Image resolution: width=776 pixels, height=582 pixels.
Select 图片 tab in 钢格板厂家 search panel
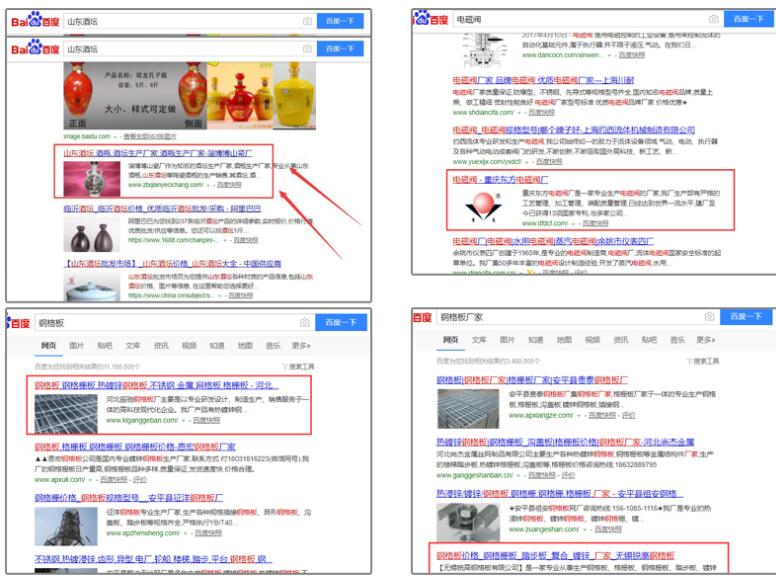(507, 340)
